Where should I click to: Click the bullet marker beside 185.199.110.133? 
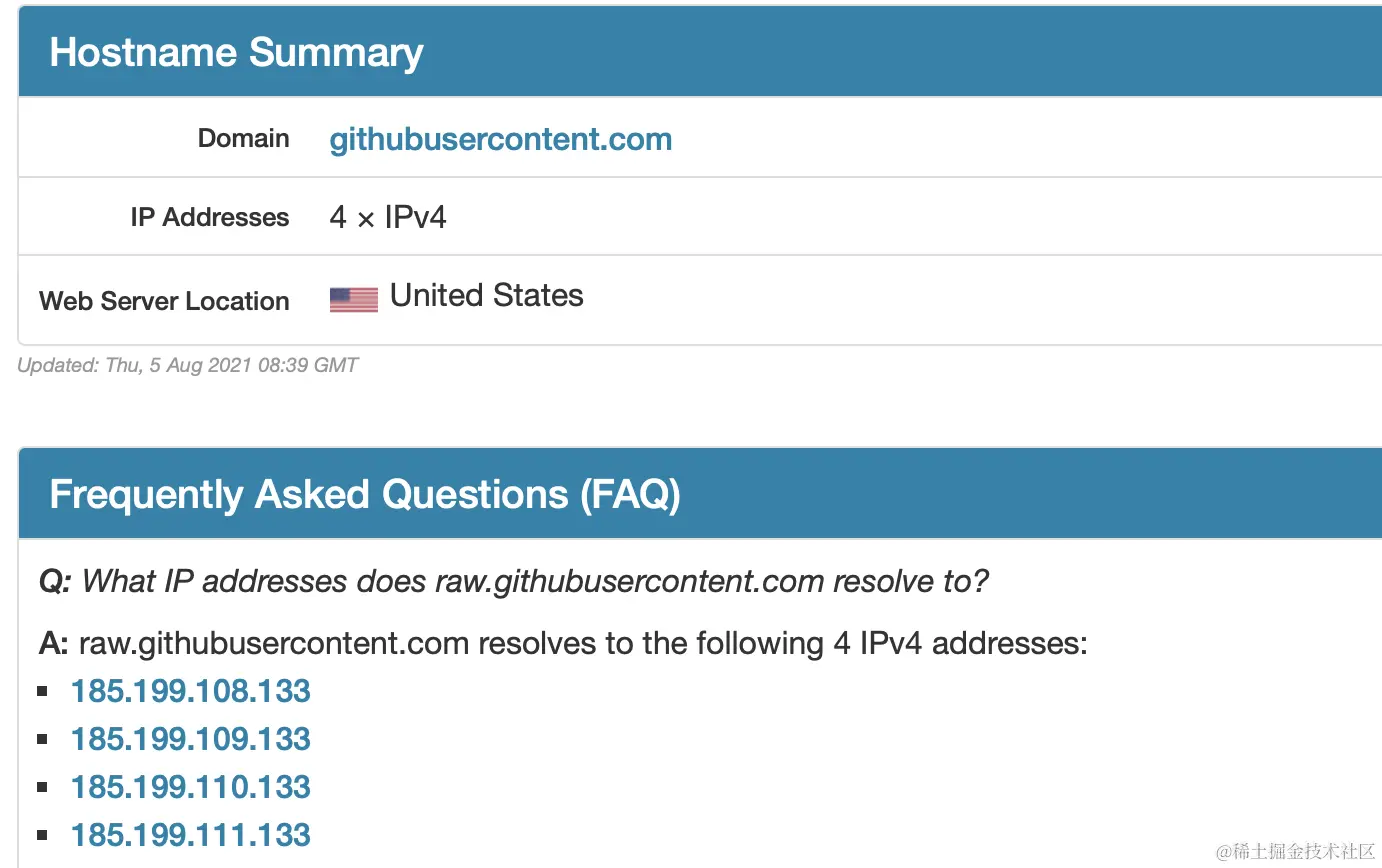pos(42,787)
